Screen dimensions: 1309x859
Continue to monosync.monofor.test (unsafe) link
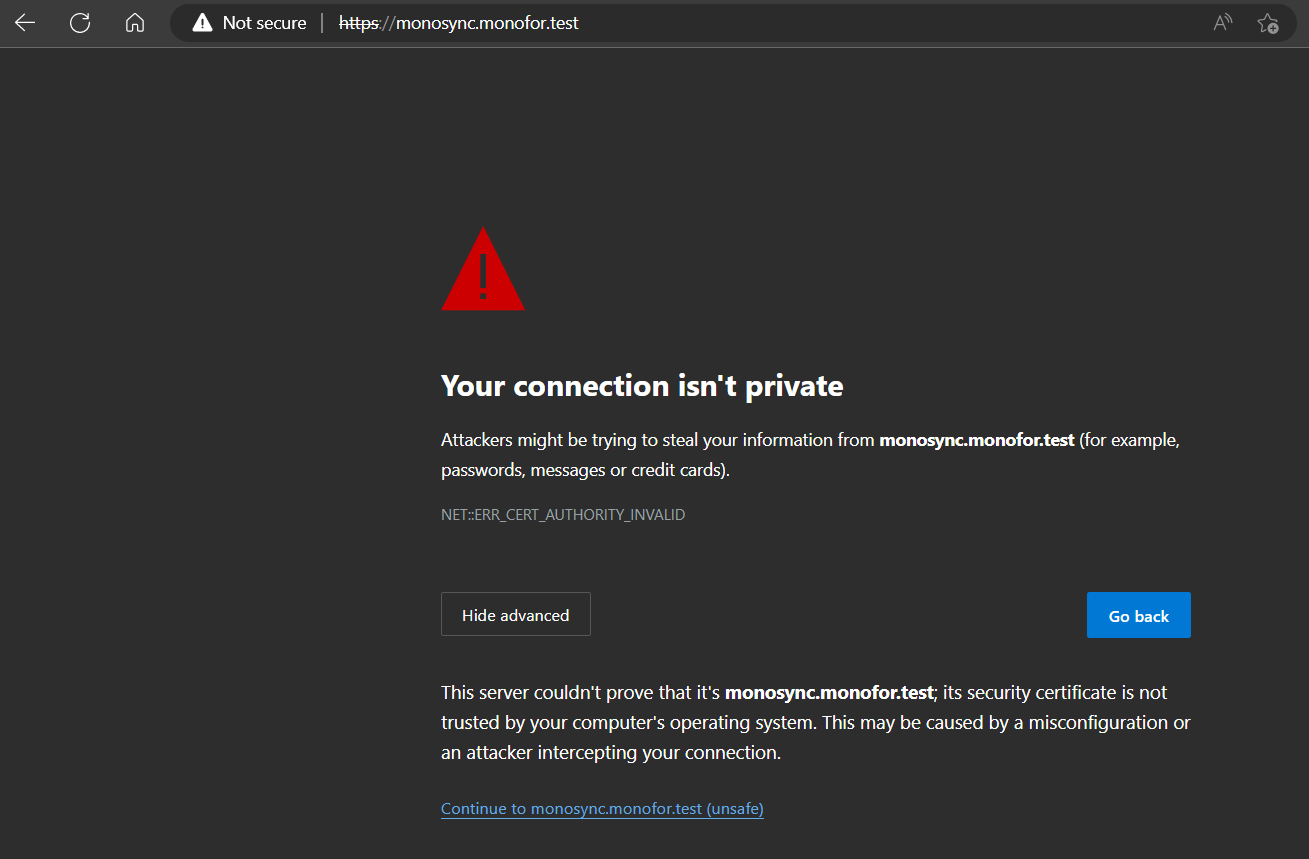click(x=602, y=809)
